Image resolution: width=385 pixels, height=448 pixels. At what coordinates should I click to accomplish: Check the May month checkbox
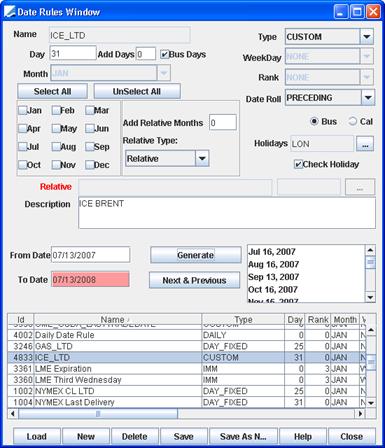[x=56, y=128]
